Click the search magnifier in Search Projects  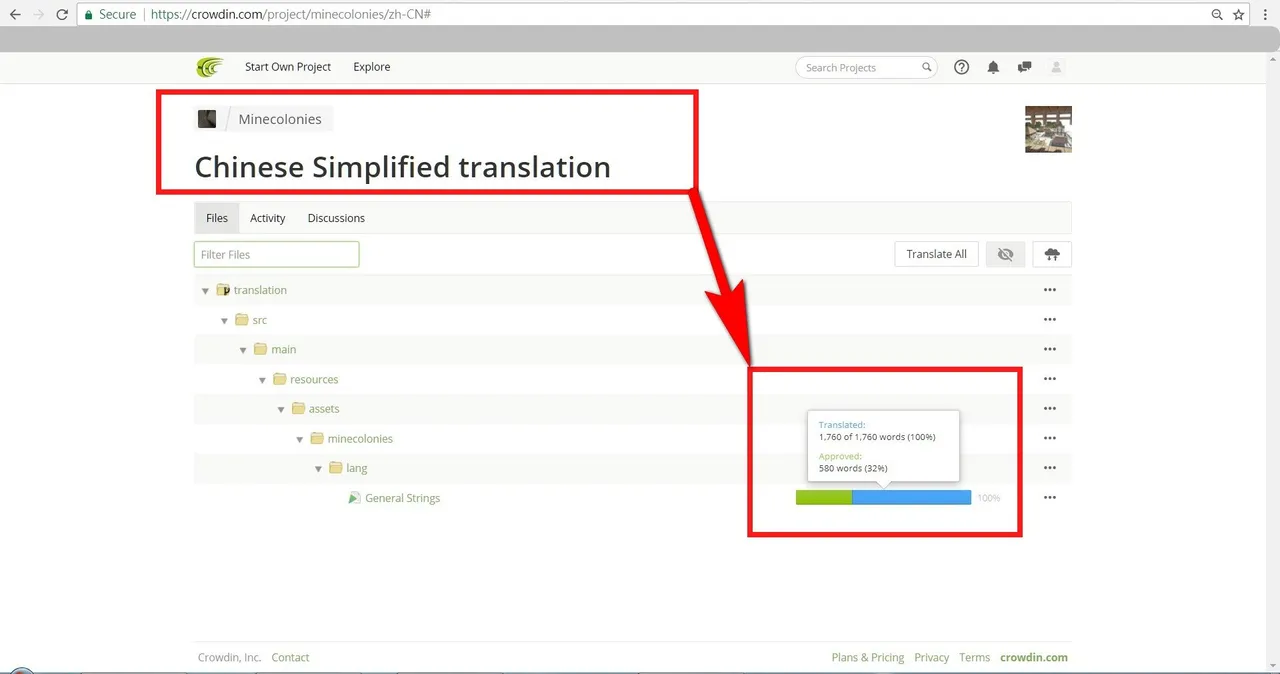point(926,67)
